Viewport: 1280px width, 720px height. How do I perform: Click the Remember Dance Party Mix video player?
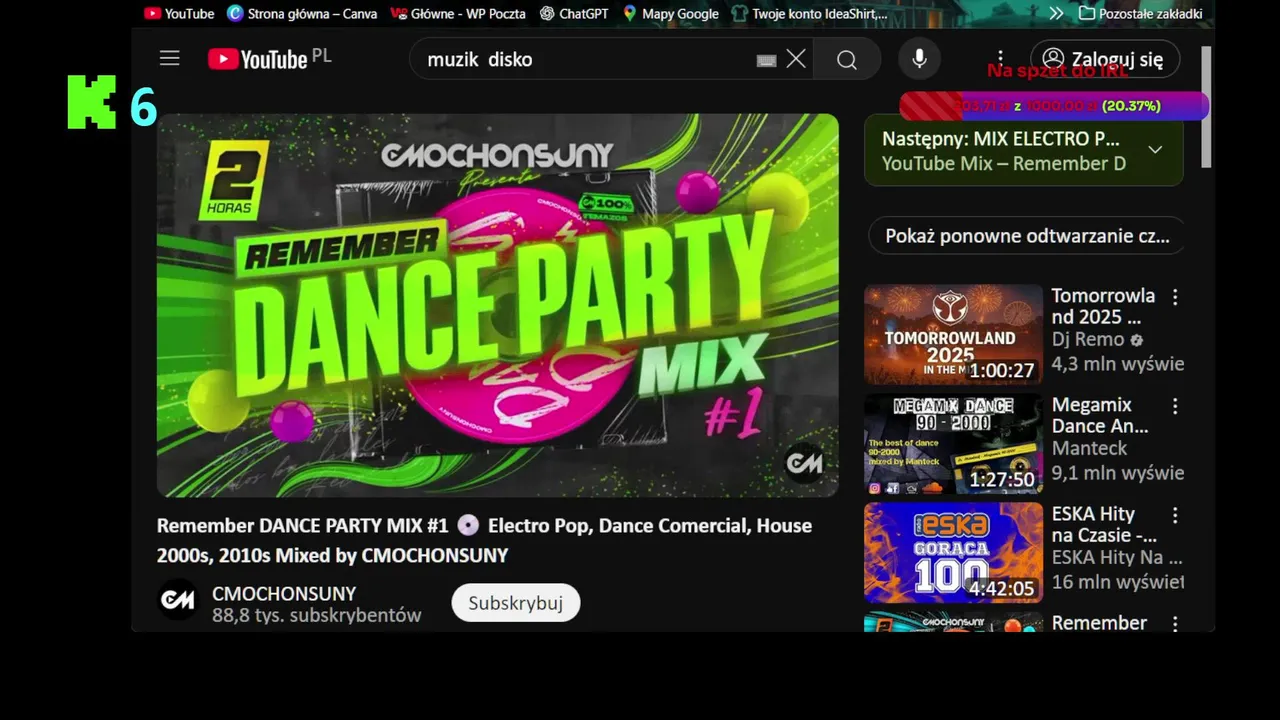[498, 305]
